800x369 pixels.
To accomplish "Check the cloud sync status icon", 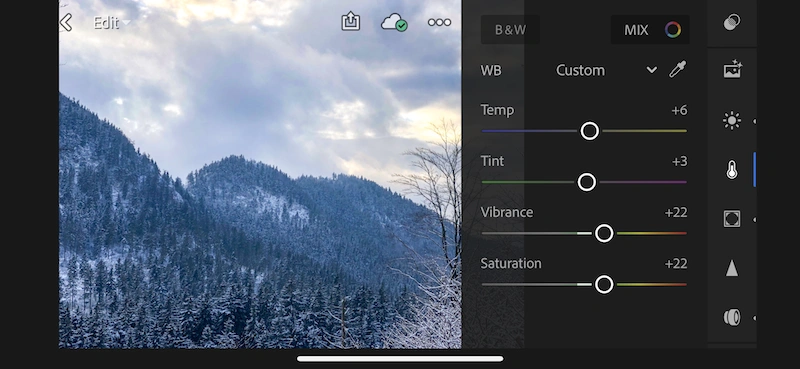I will 394,22.
